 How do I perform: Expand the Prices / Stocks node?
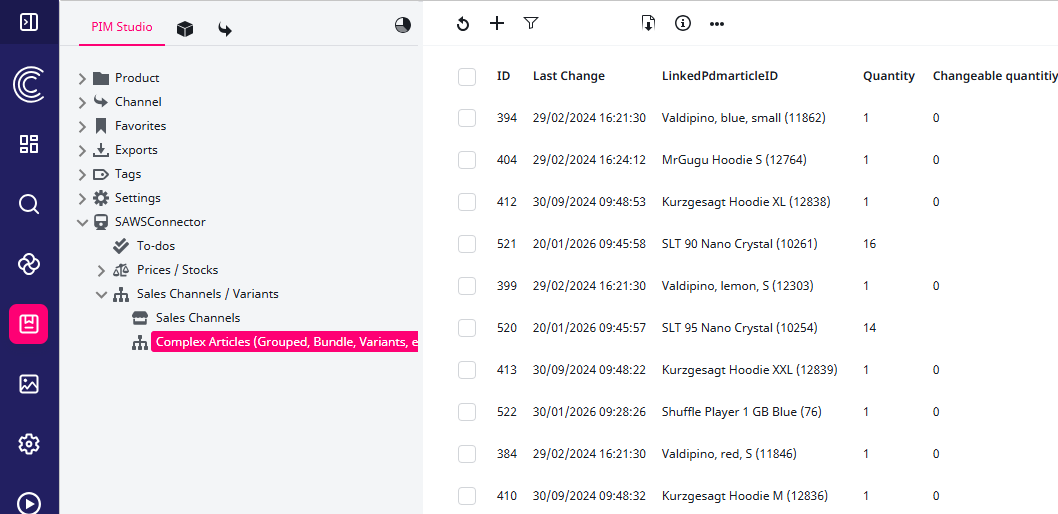click(101, 270)
